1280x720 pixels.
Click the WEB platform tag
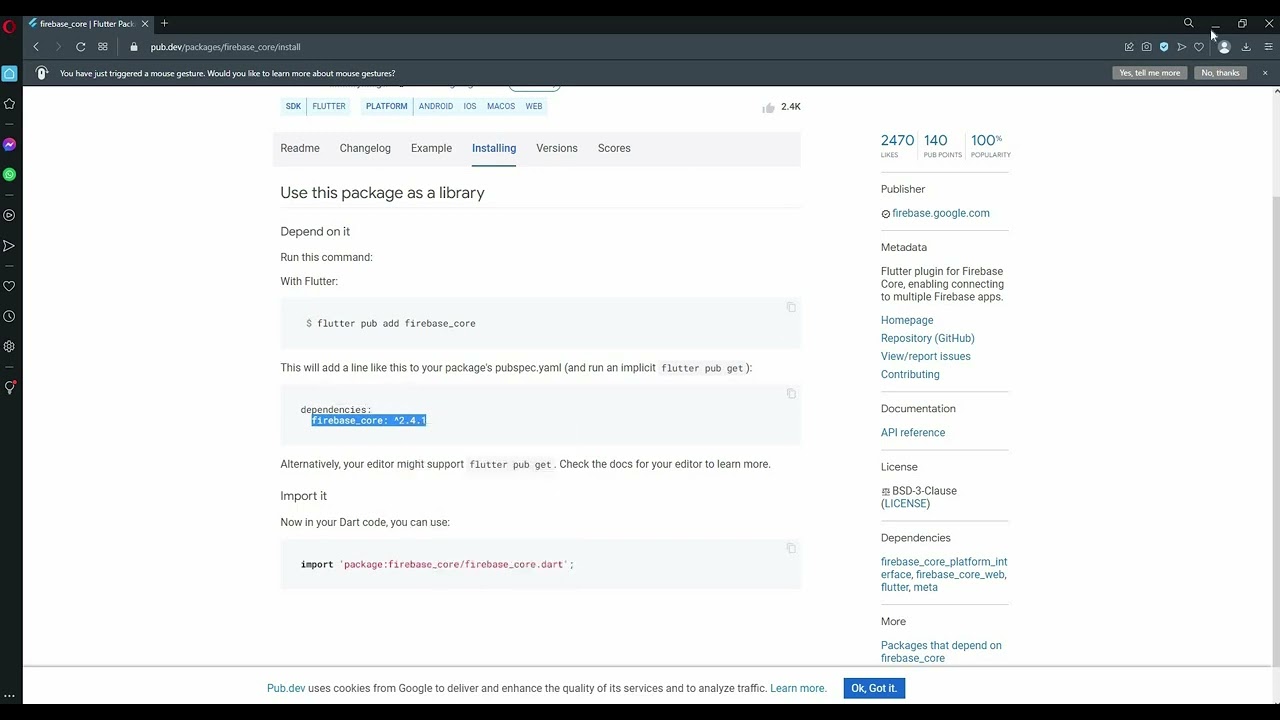pos(534,106)
